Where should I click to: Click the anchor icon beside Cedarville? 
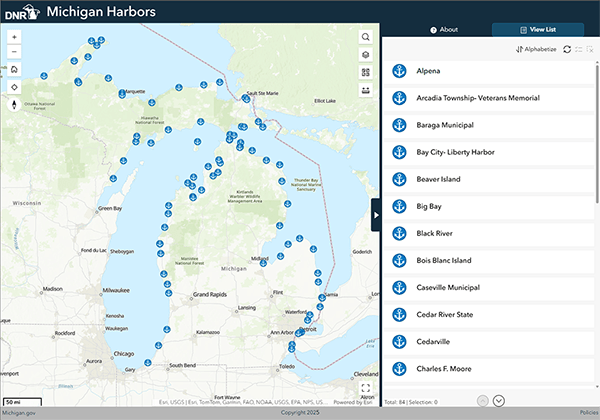pyautogui.click(x=399, y=342)
